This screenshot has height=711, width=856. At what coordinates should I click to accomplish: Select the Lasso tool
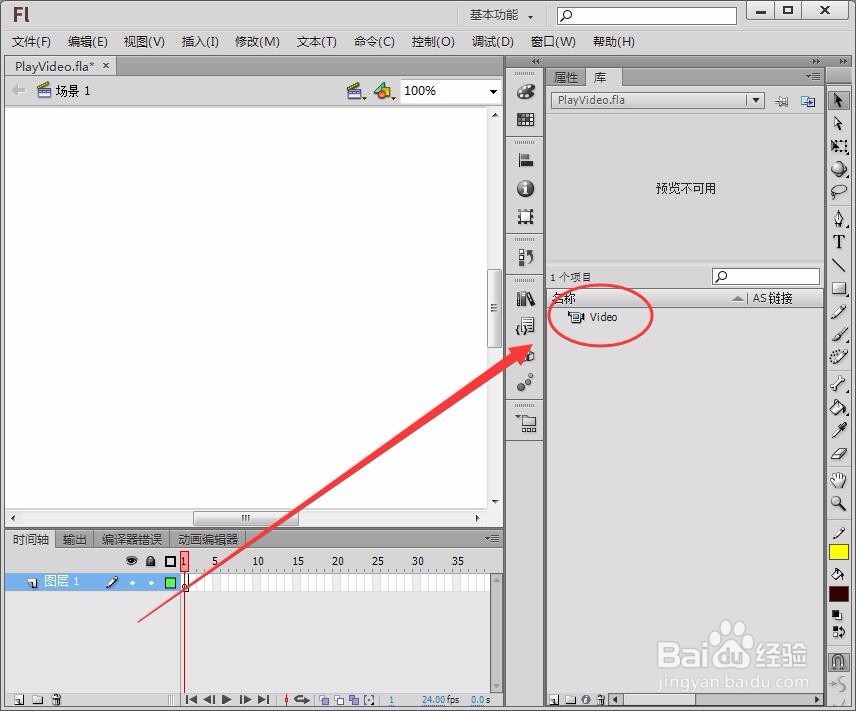838,192
